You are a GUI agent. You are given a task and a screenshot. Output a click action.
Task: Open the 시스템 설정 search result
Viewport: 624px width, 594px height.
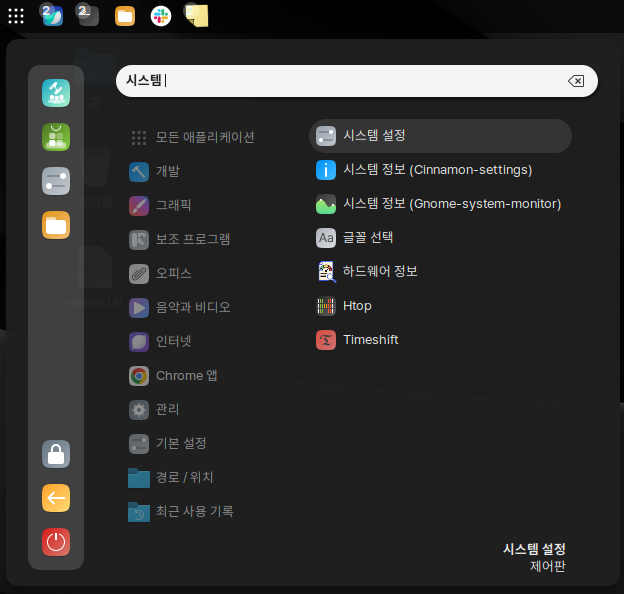coord(440,136)
